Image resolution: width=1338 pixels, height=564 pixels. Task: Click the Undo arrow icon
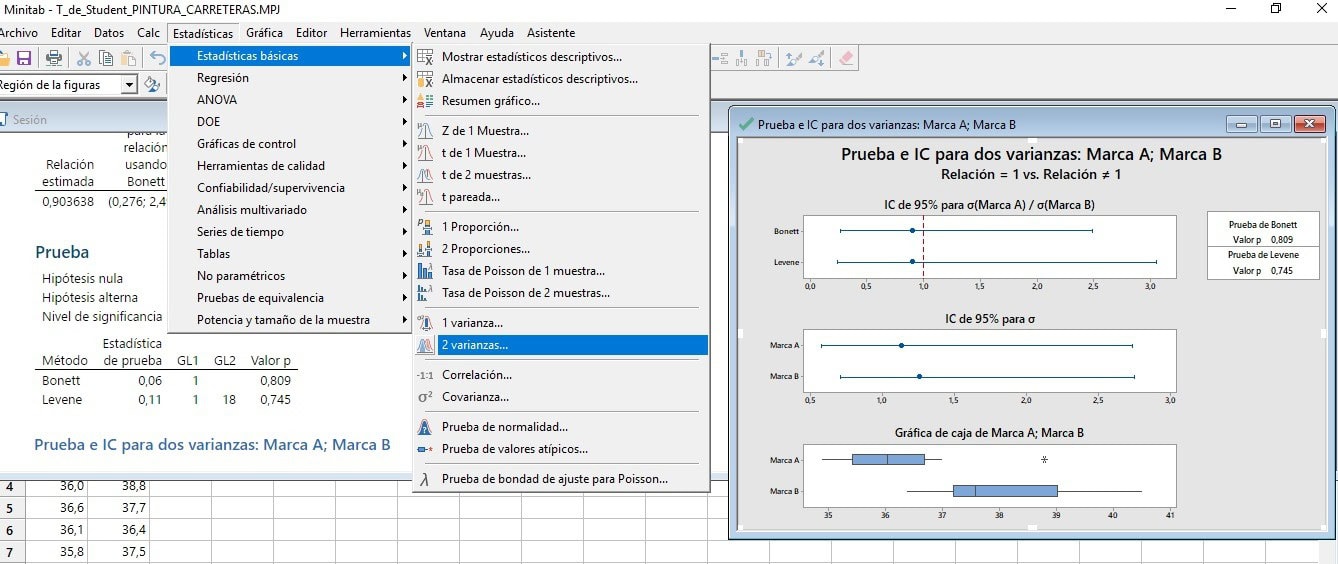point(157,58)
